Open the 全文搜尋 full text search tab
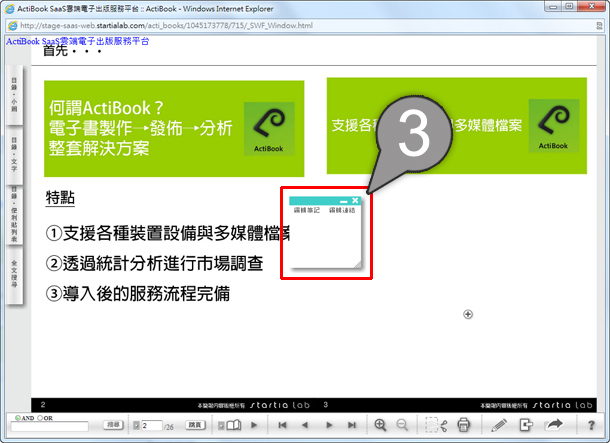 pos(14,274)
